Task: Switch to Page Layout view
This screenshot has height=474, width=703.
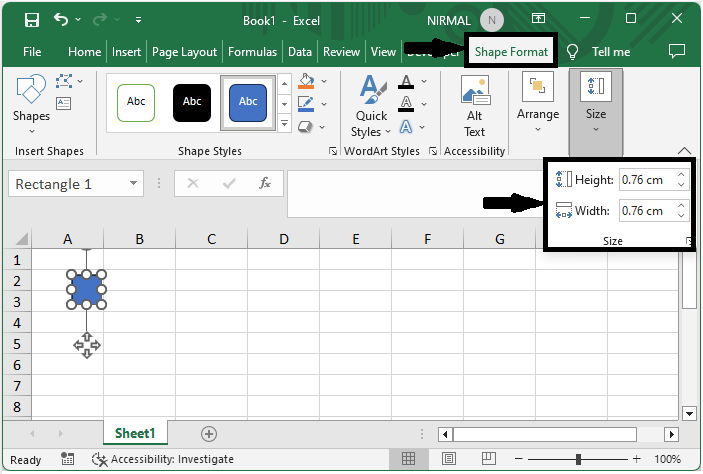Action: pos(446,459)
